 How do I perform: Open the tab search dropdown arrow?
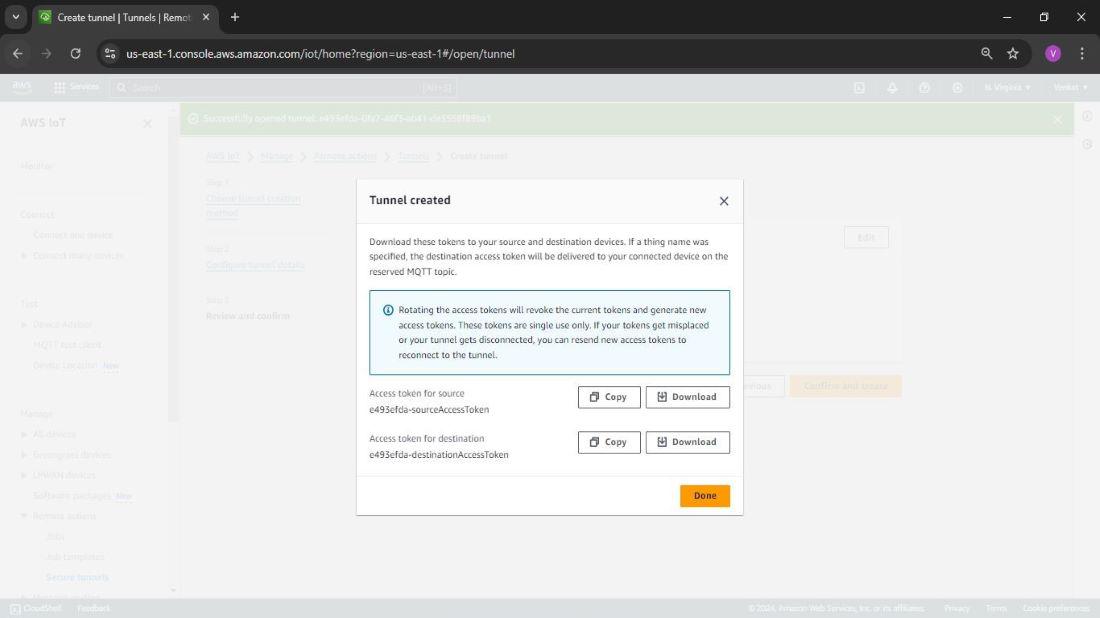click(x=15, y=17)
